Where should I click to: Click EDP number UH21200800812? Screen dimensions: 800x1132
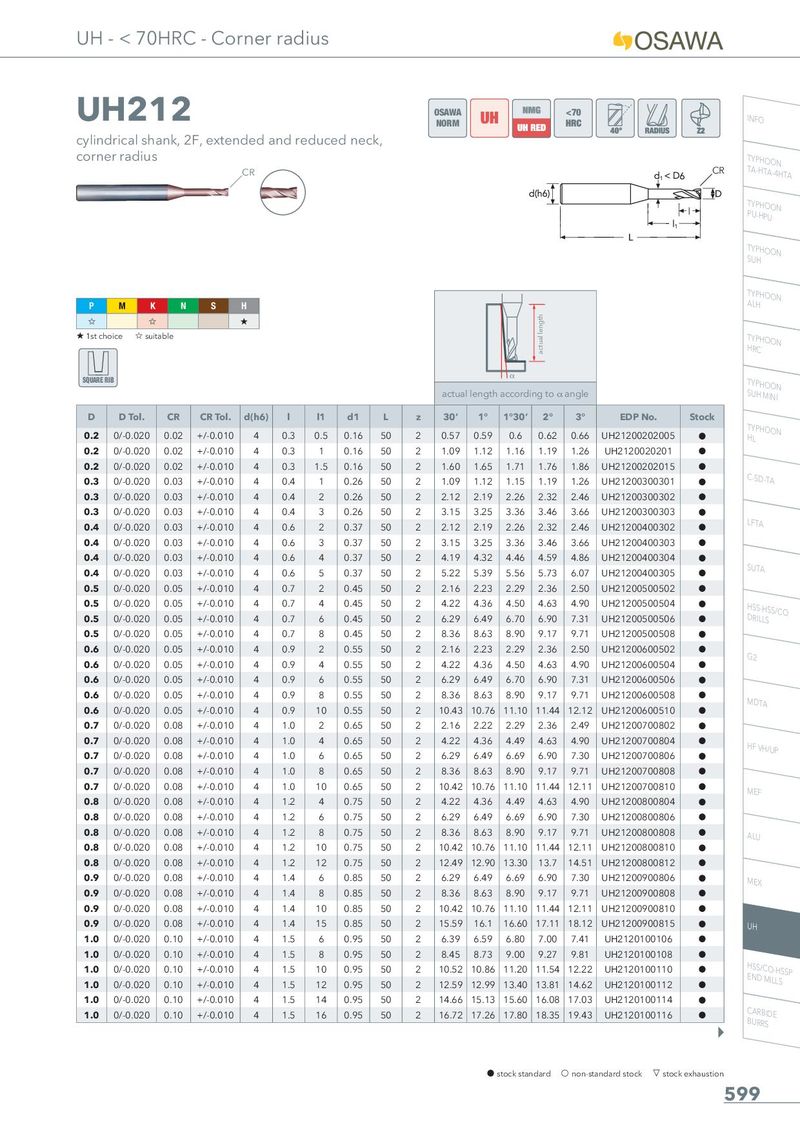point(638,863)
